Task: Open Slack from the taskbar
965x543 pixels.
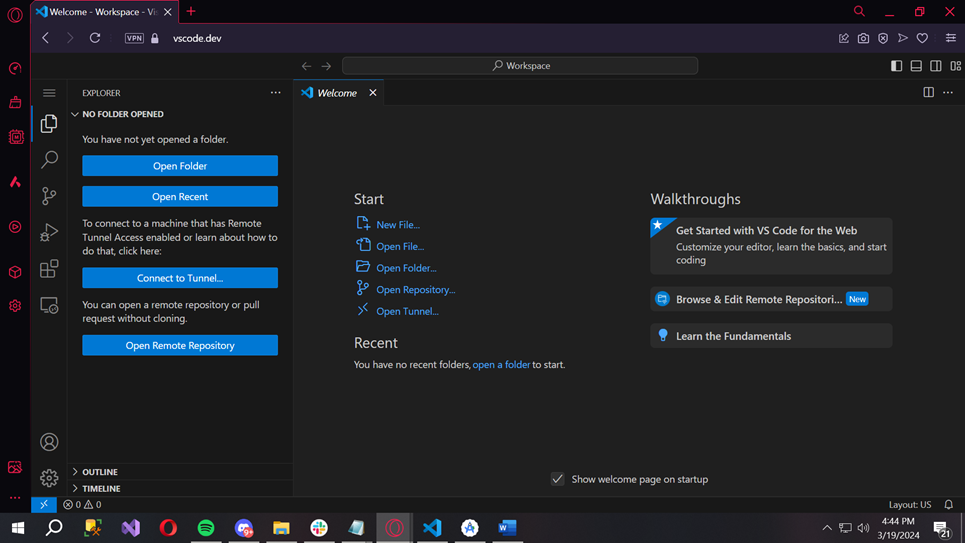Action: coord(319,528)
